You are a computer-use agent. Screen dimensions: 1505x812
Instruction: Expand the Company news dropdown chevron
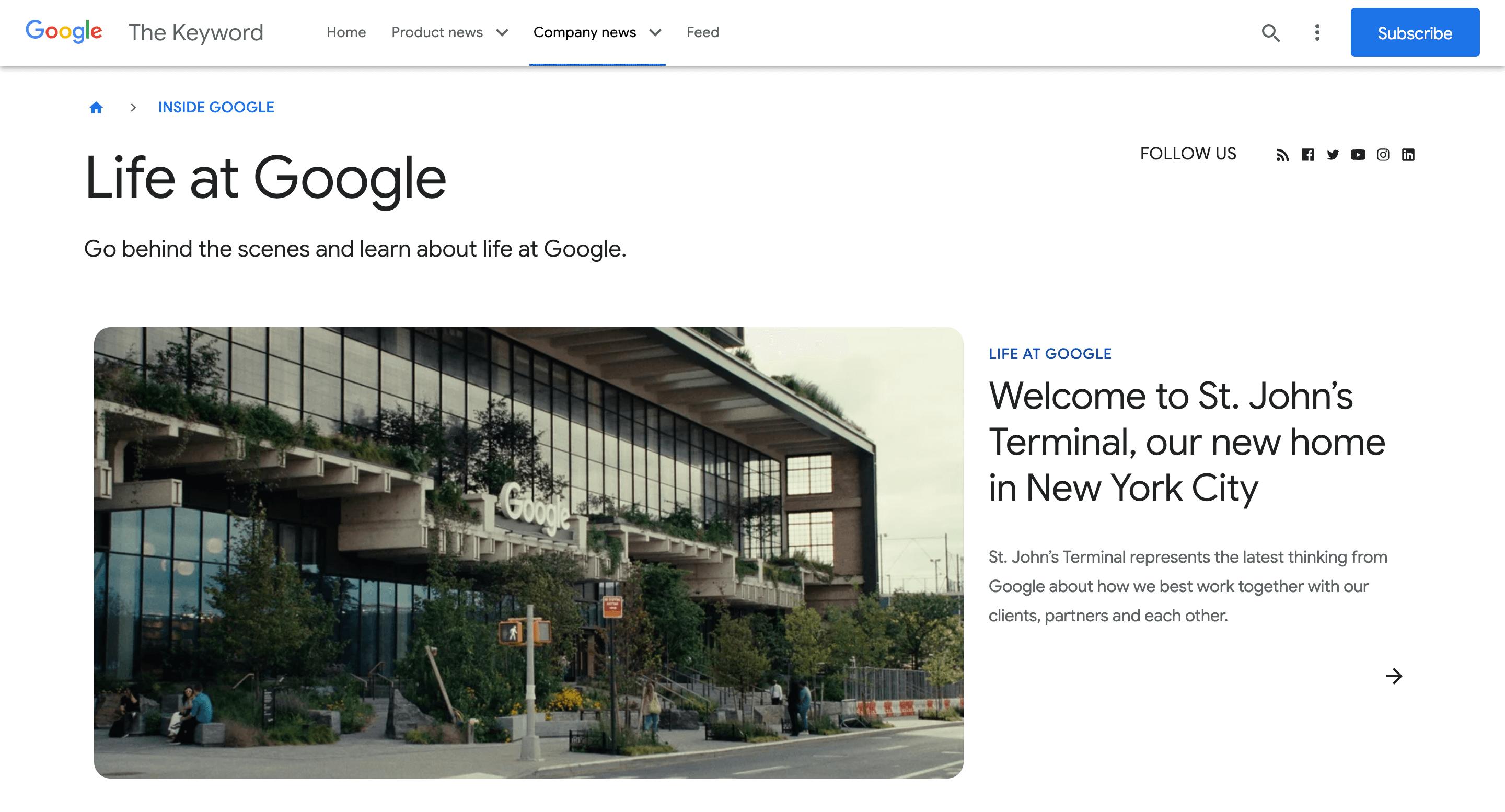655,33
